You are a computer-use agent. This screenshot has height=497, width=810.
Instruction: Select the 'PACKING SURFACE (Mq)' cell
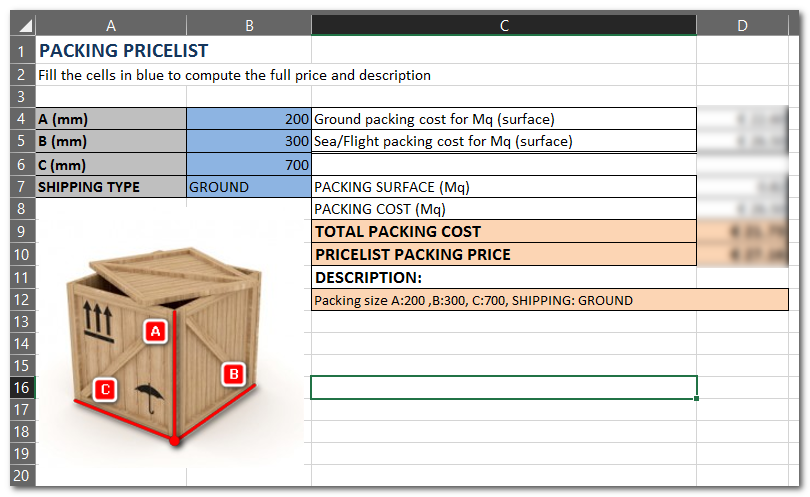click(x=504, y=187)
